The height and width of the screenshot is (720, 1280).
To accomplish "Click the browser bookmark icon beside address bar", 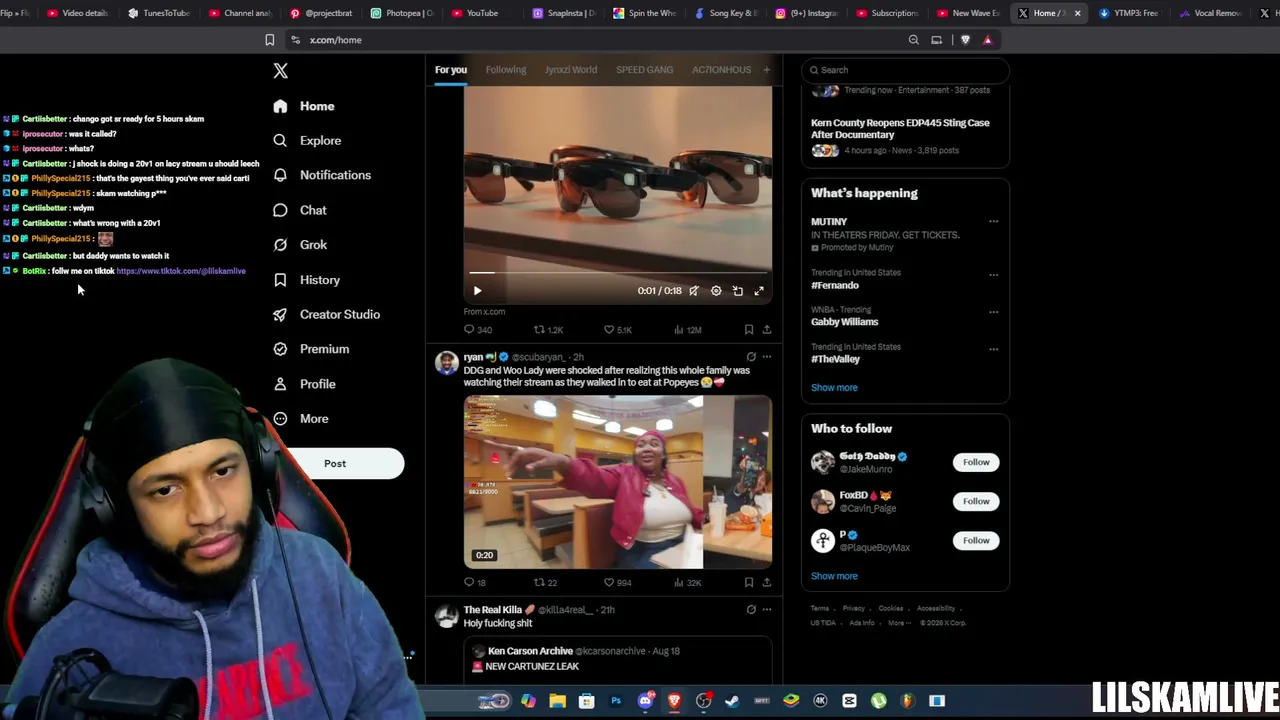I will click(x=269, y=40).
